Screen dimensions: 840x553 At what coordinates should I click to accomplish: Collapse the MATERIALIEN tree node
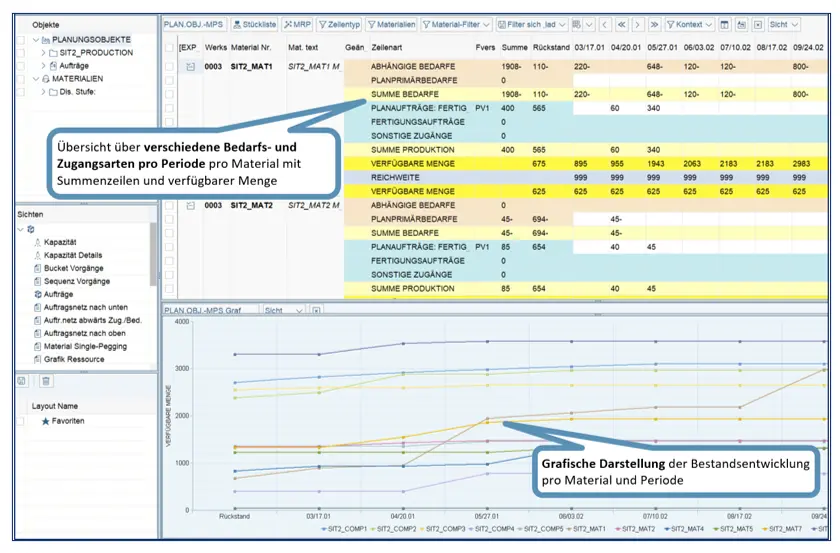pyautogui.click(x=36, y=79)
